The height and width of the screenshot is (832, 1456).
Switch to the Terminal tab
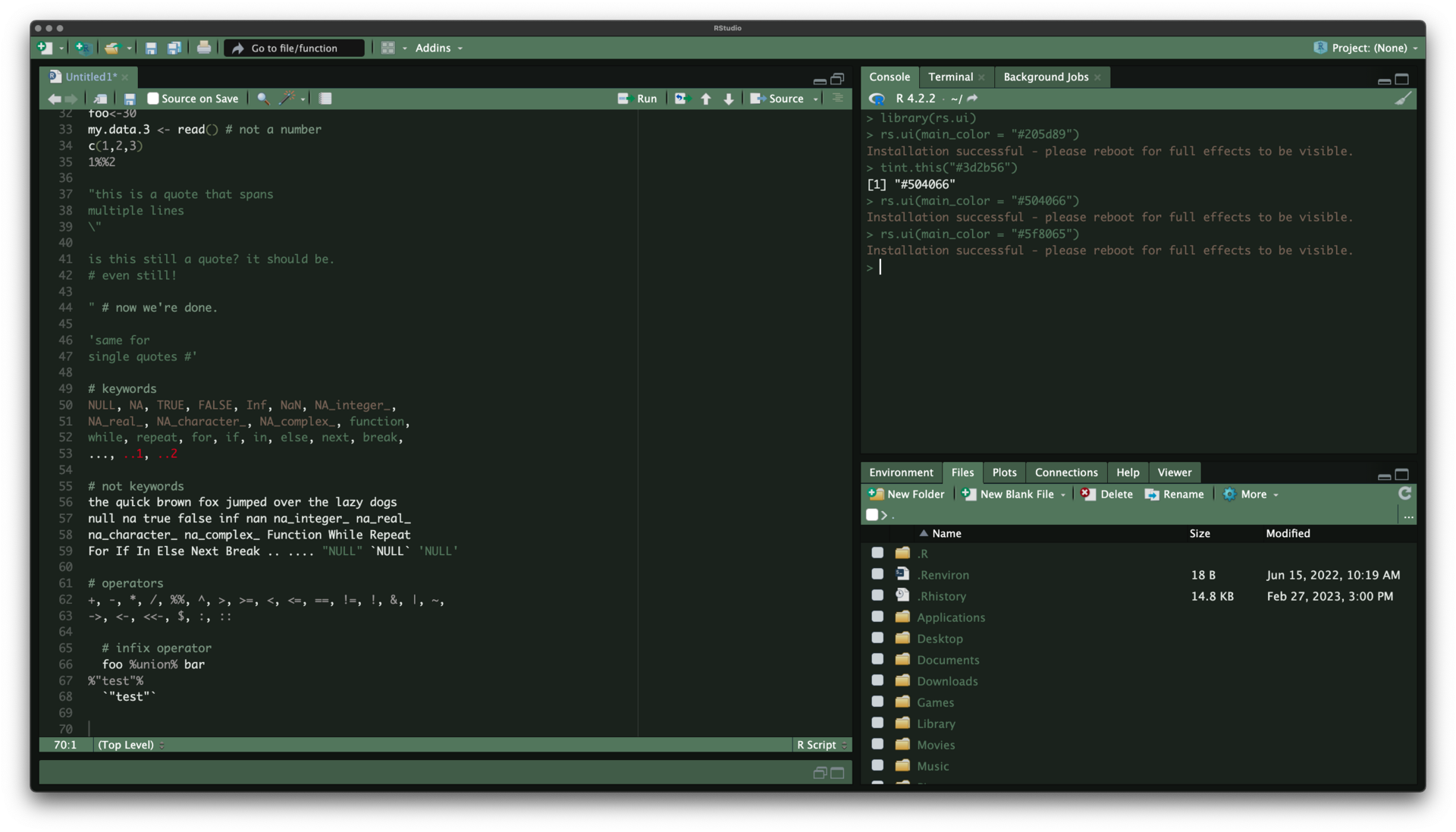[950, 77]
